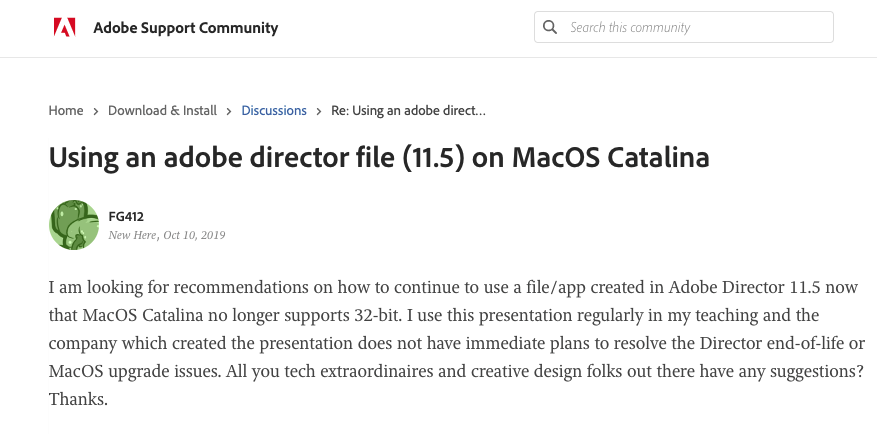877x434 pixels.
Task: Click the post title about MacOS Catalina
Action: (x=379, y=158)
